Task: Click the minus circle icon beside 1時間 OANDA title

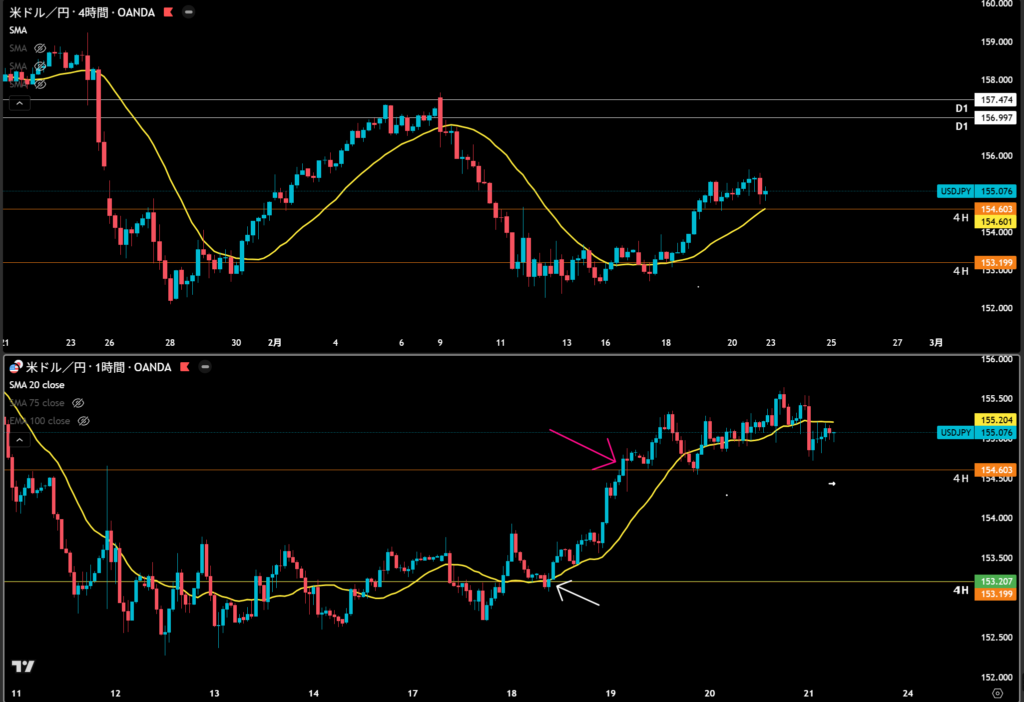Action: 205,369
